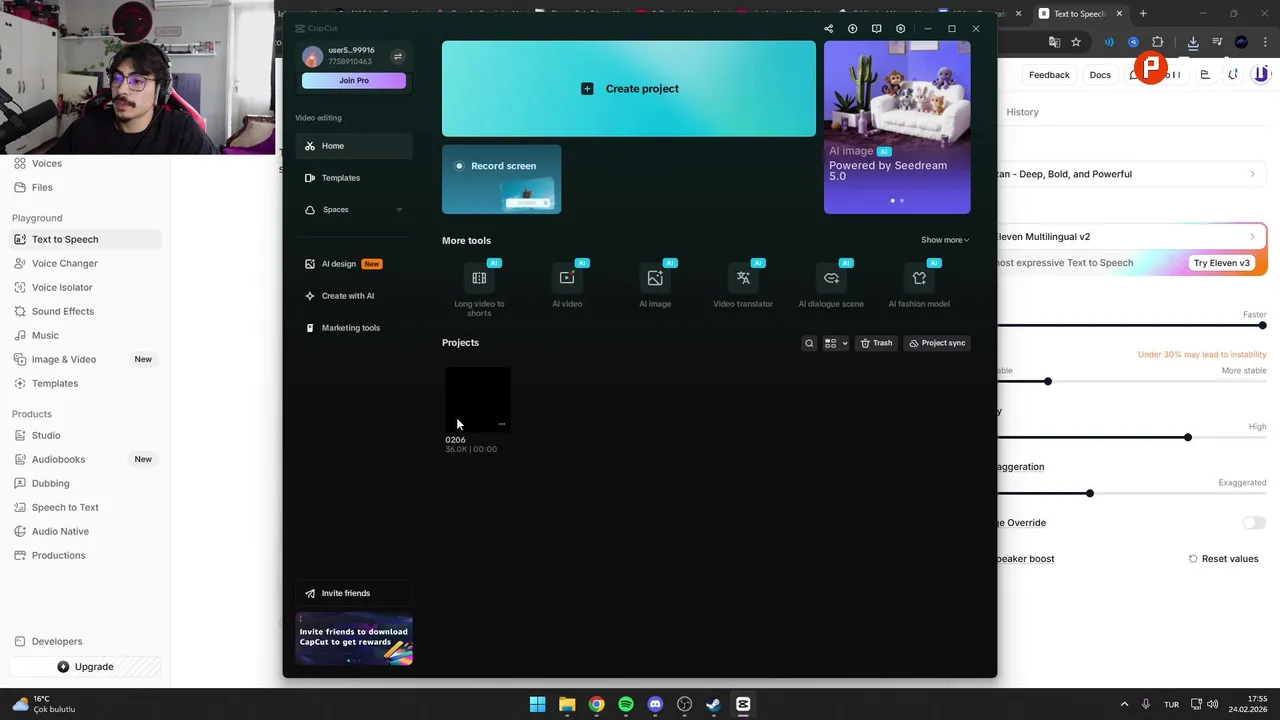Open AI design in CapCut sidebar
This screenshot has height=720, width=1280.
[353, 264]
